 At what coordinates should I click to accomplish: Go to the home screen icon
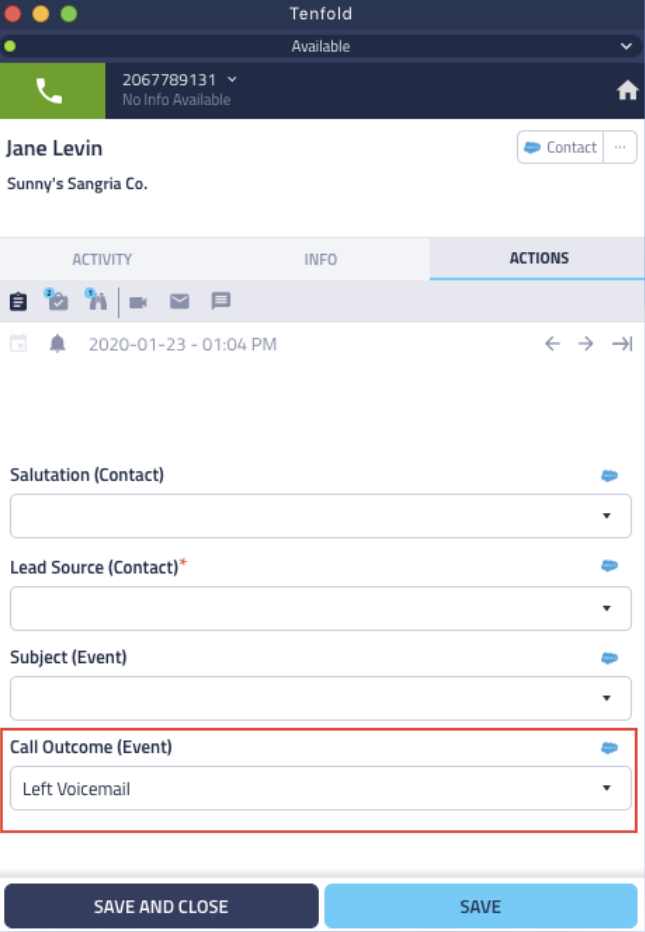tap(627, 91)
